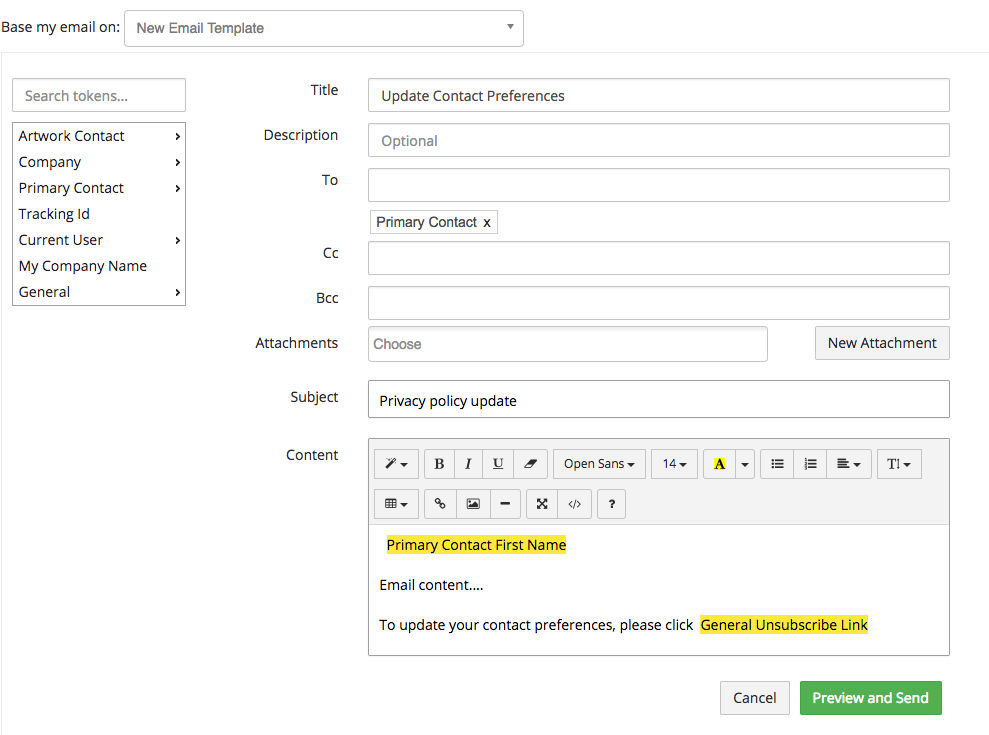The image size is (989, 735).
Task: Click the Preview and Send button
Action: click(870, 698)
